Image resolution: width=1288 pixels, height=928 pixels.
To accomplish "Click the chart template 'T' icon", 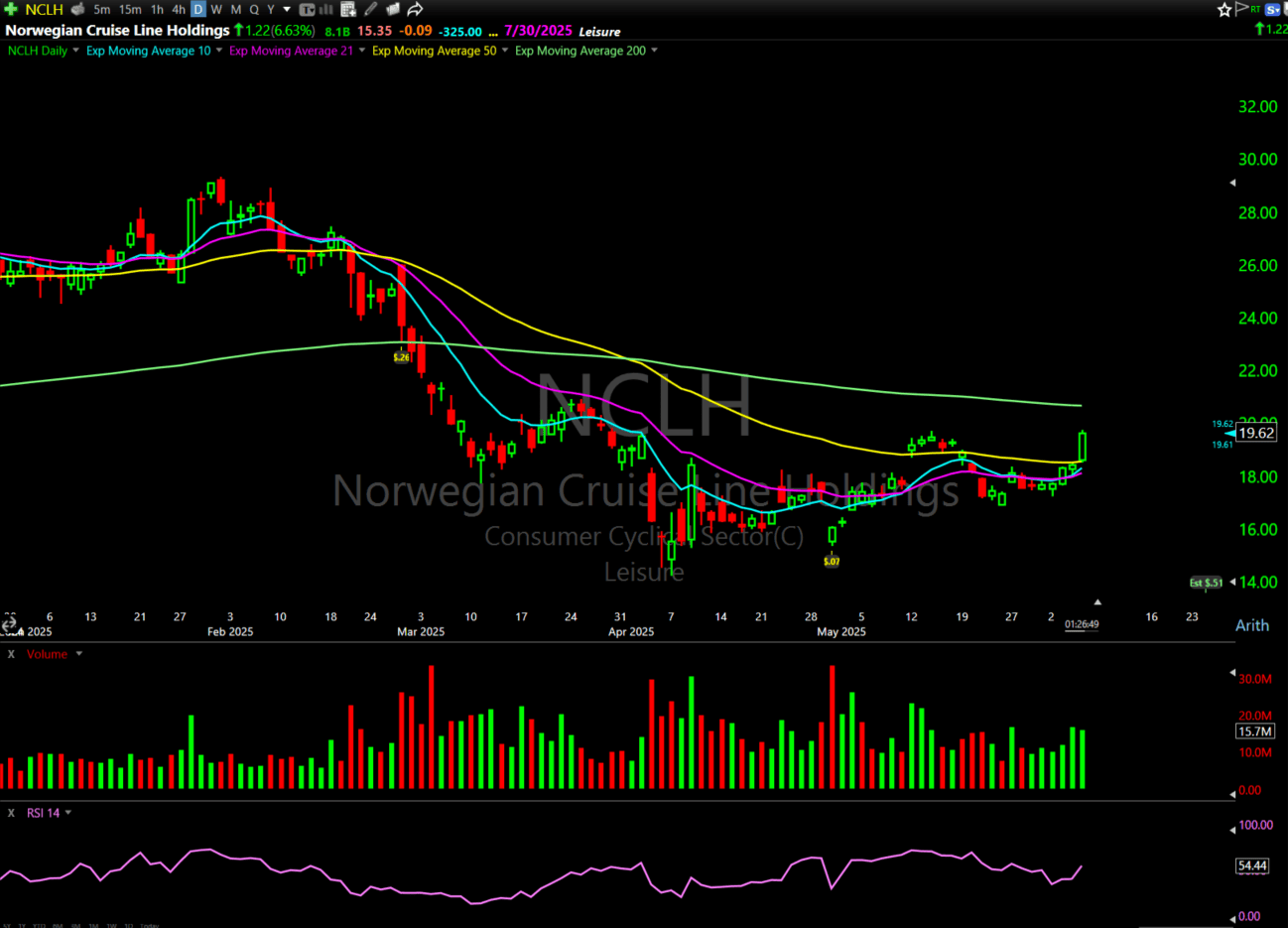I will tap(307, 9).
